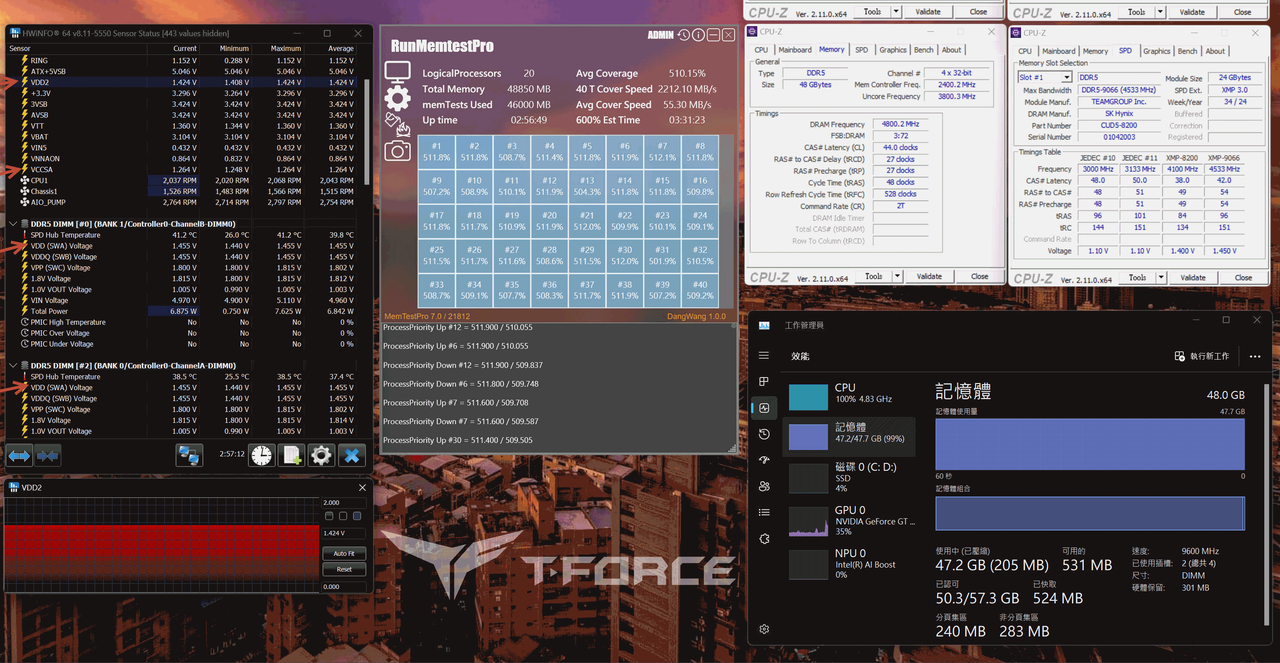The width and height of the screenshot is (1280, 663).
Task: Select GPU 0 NVIDIA entry in Task Manager
Action: tap(849, 520)
